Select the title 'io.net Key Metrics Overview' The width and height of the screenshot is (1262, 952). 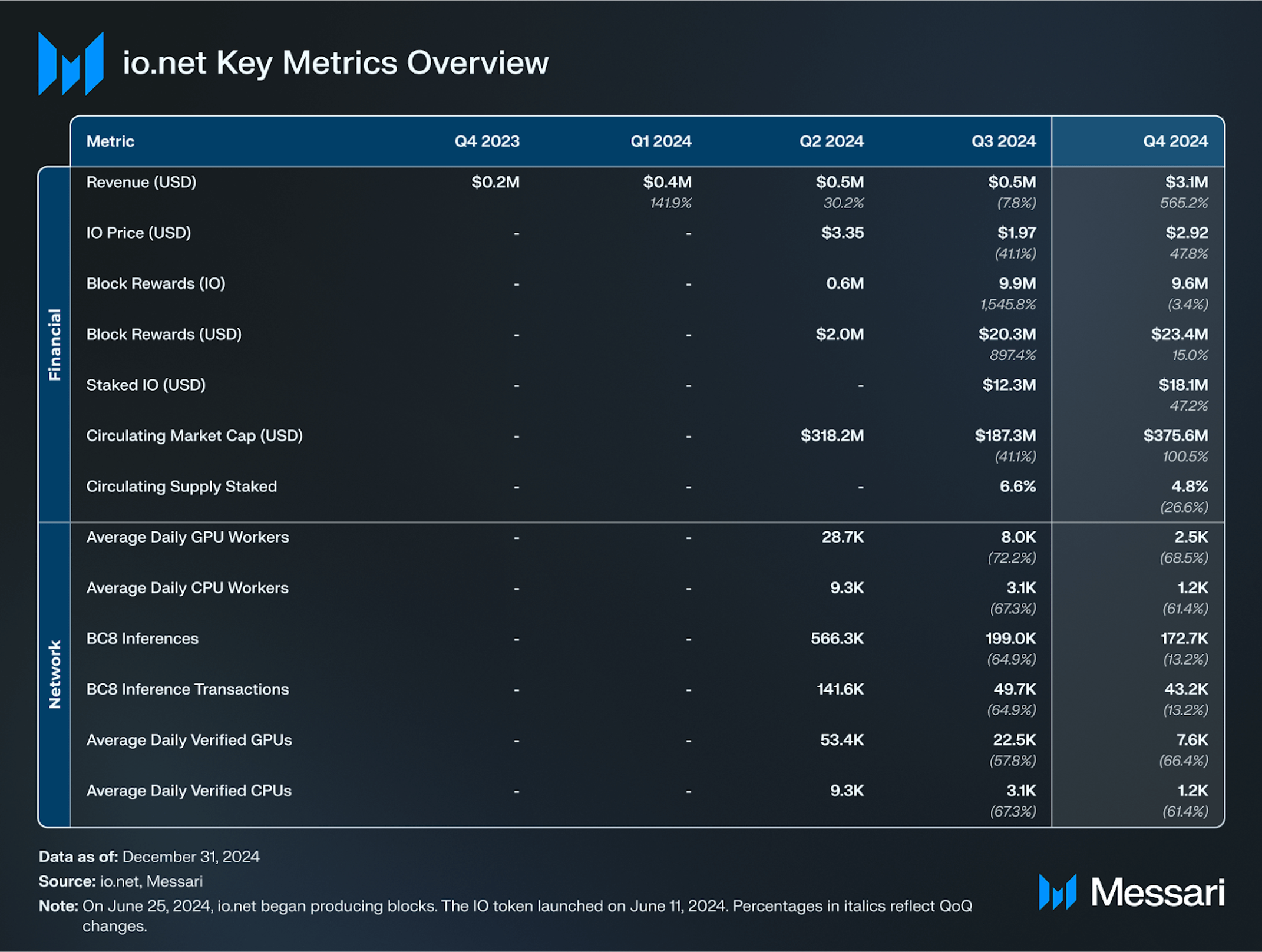[x=335, y=63]
